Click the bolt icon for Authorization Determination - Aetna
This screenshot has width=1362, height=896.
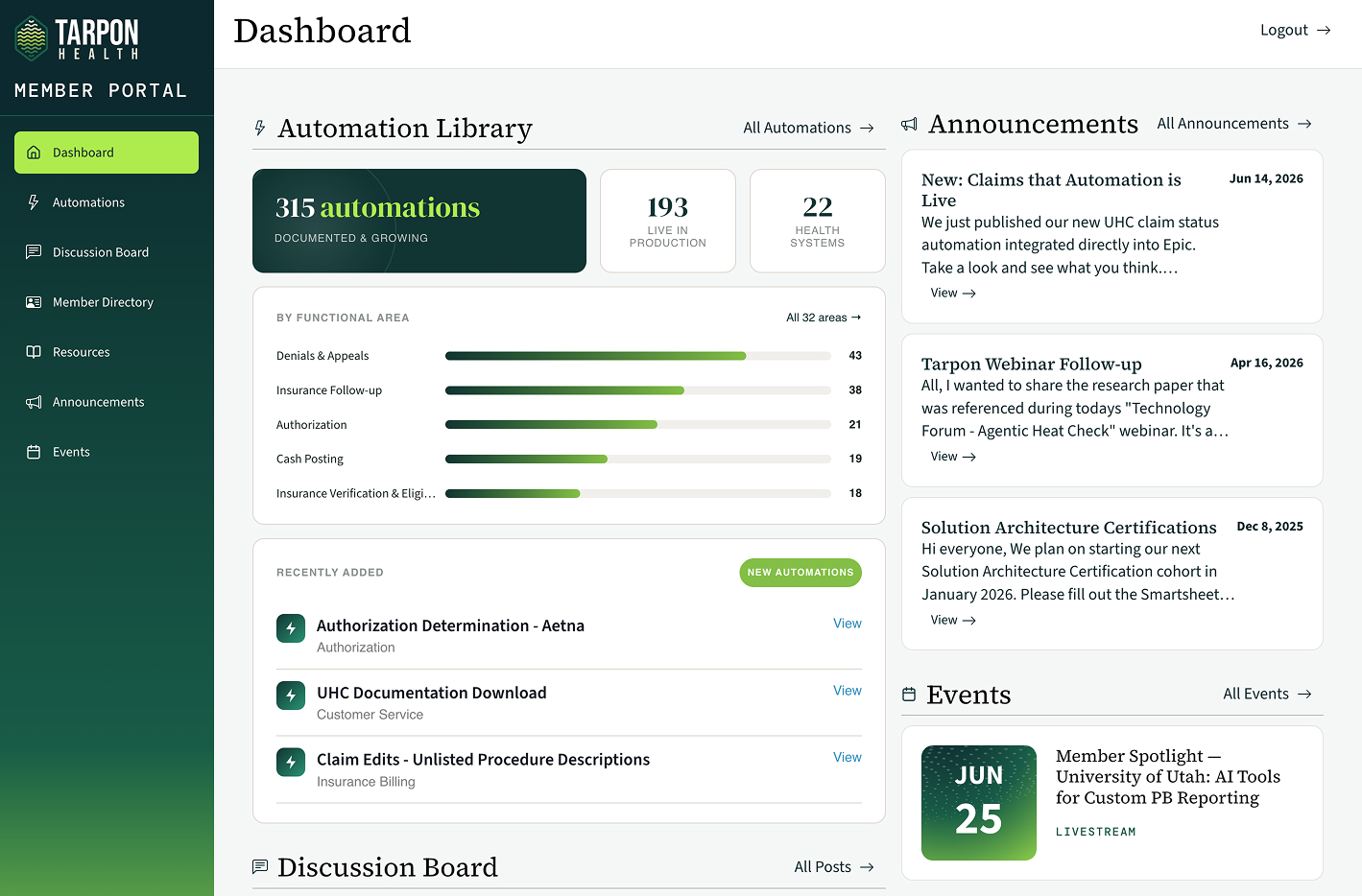coord(291,628)
